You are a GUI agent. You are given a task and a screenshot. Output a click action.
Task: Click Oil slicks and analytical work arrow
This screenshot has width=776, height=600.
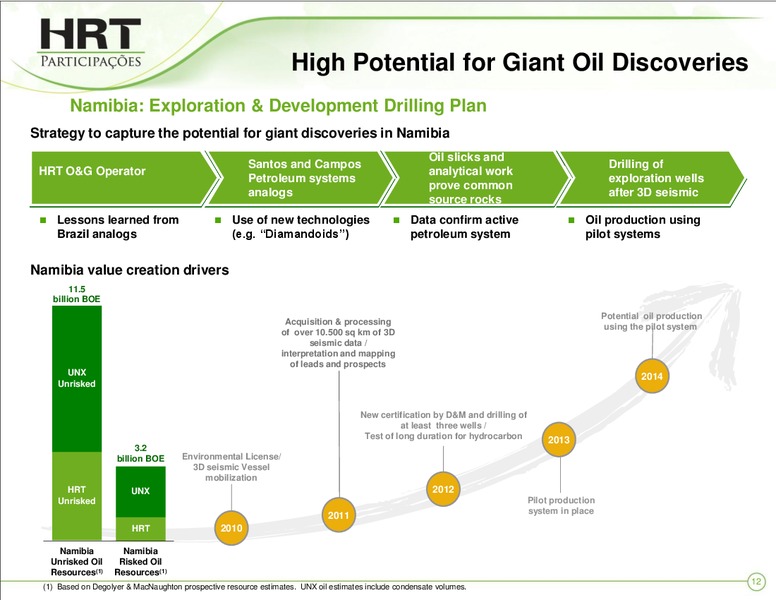(x=476, y=178)
